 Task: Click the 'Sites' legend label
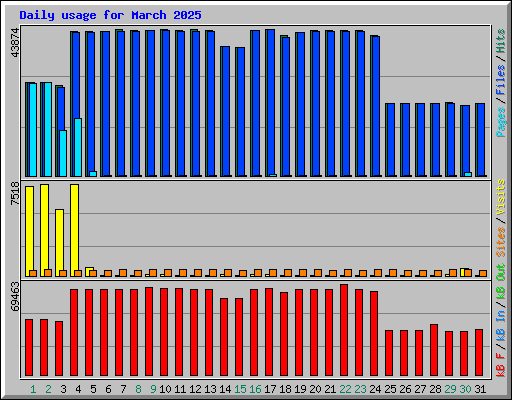tap(500, 242)
